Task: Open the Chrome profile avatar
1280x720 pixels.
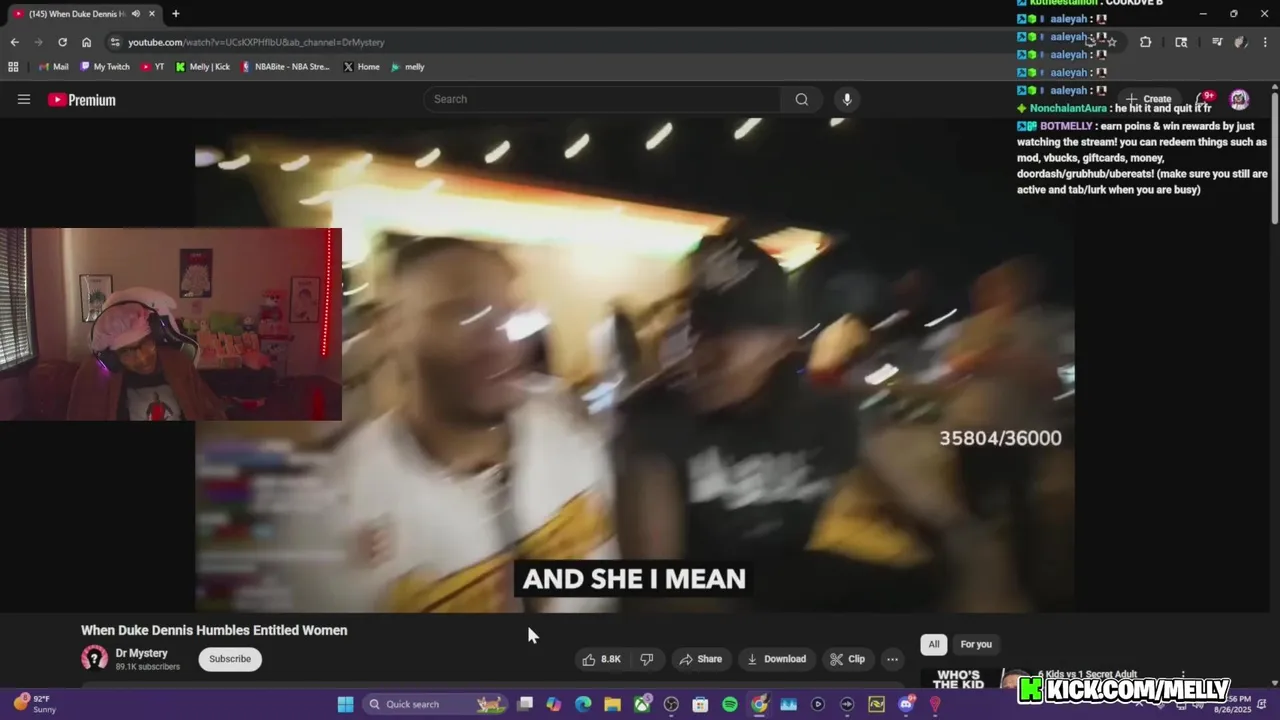Action: [x=1240, y=42]
